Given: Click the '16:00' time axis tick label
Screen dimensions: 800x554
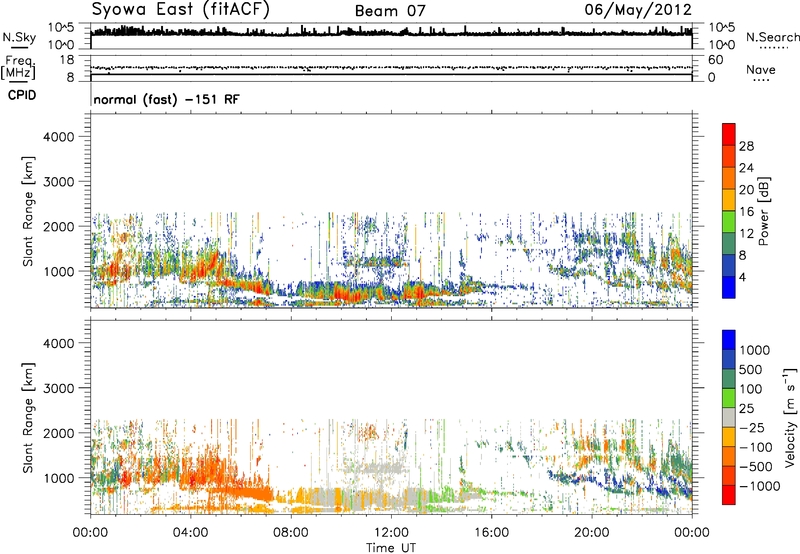Looking at the screenshot, I should tap(491, 533).
